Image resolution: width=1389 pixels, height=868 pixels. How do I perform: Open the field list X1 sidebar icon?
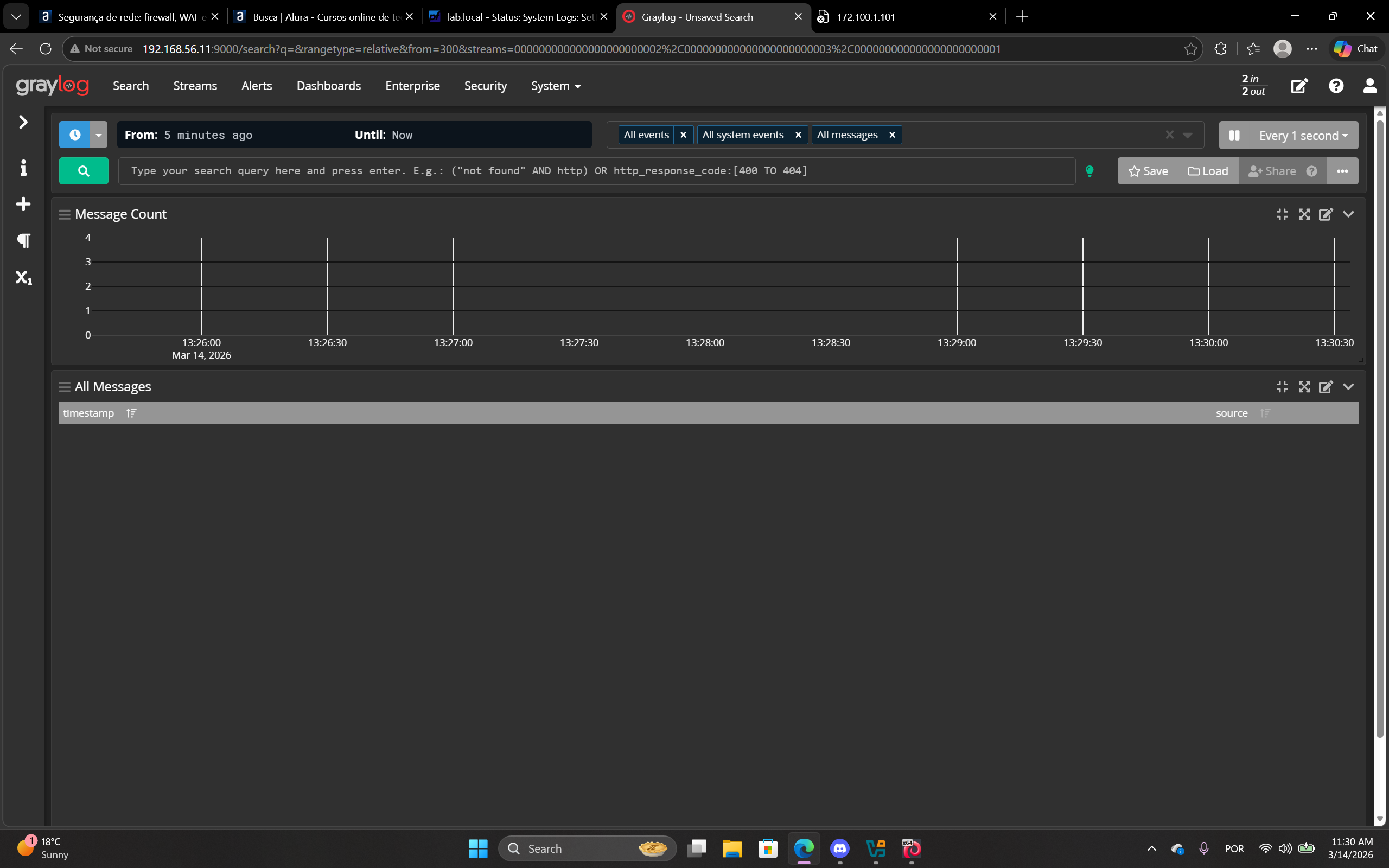point(23,278)
